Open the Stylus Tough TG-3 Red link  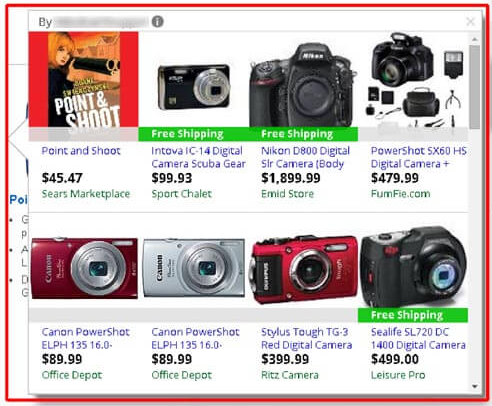[x=306, y=338]
